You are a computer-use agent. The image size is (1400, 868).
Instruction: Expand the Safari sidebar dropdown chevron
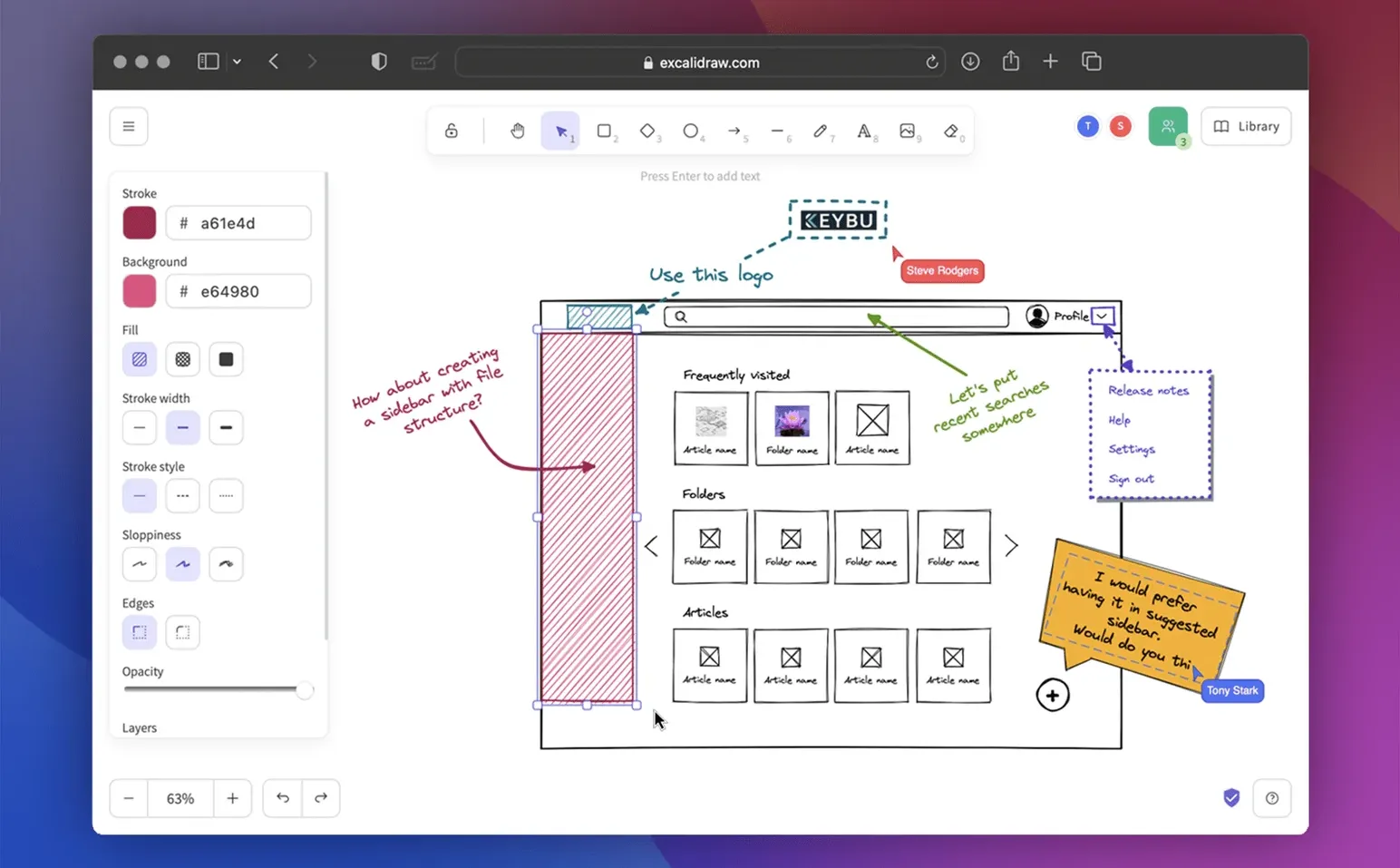[x=237, y=62]
